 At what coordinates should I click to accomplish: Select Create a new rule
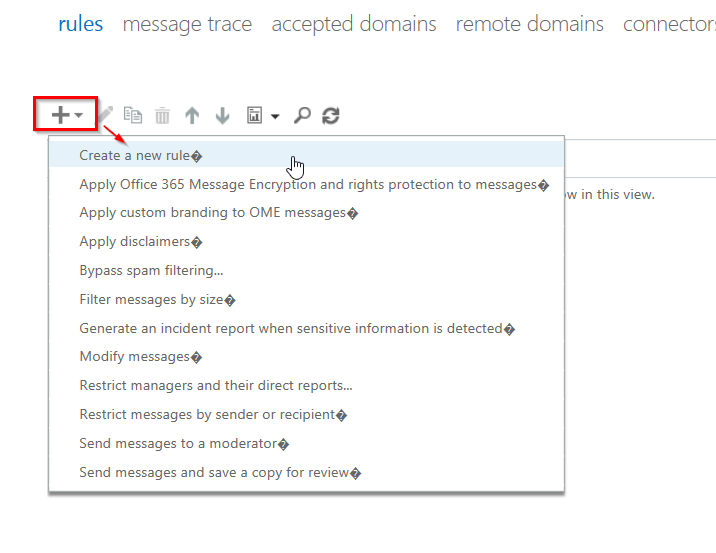140,155
